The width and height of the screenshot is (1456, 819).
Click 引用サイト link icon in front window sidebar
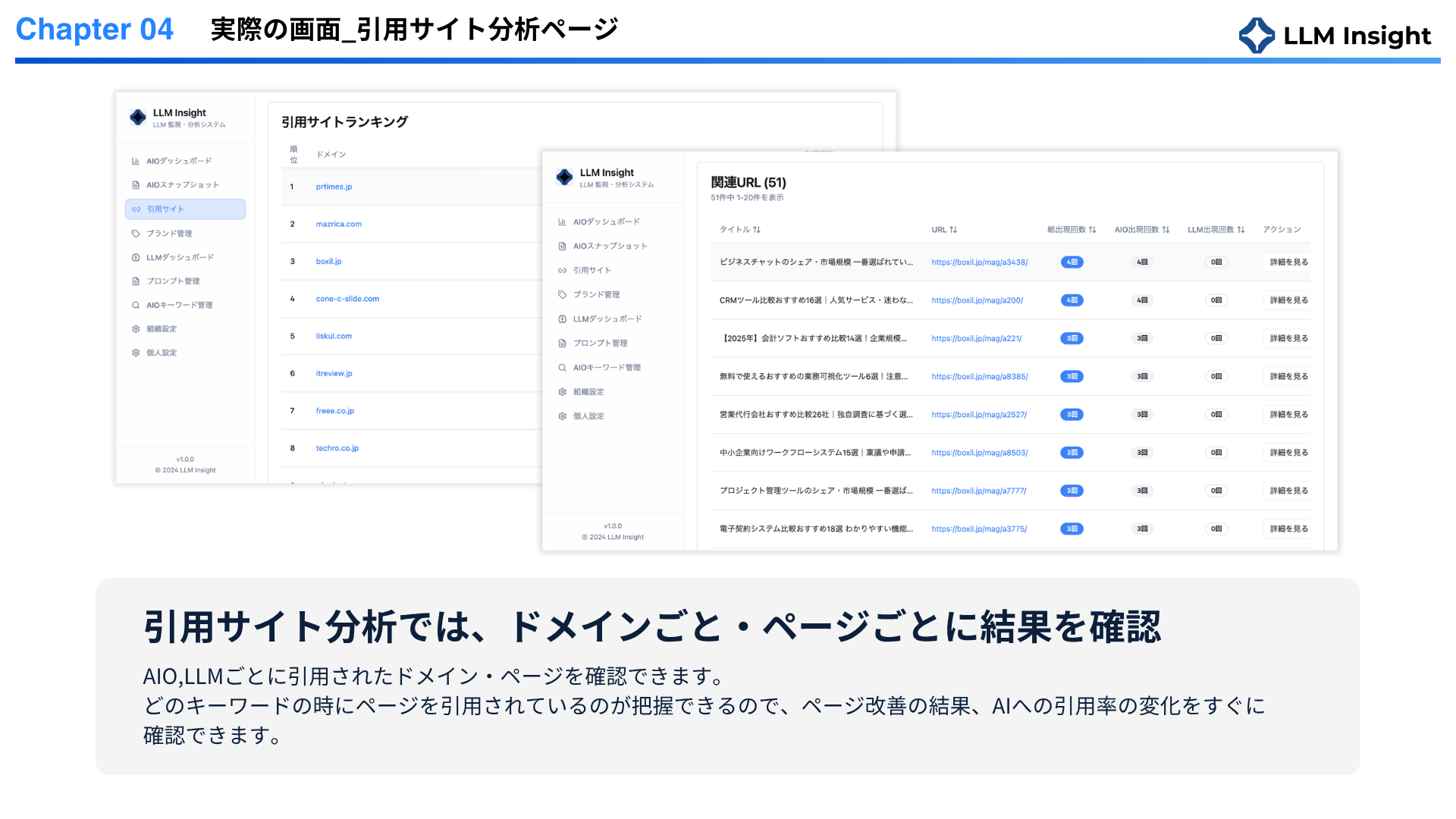(562, 271)
